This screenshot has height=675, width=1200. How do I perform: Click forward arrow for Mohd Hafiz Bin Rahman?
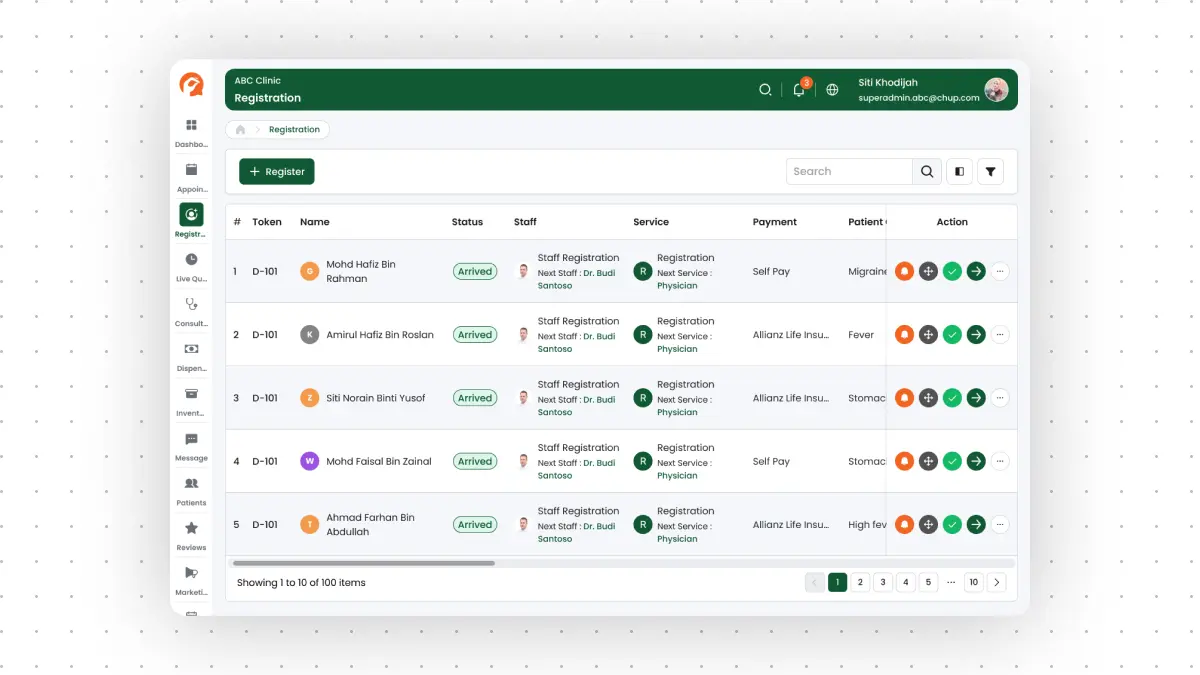coord(976,271)
